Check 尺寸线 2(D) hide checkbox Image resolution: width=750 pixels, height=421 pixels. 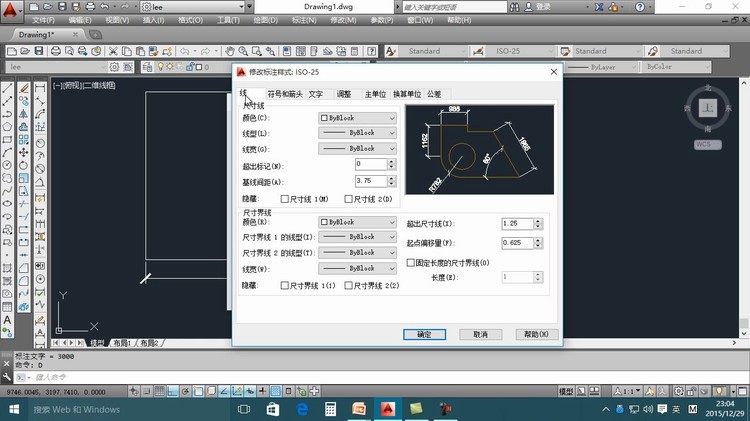click(348, 199)
